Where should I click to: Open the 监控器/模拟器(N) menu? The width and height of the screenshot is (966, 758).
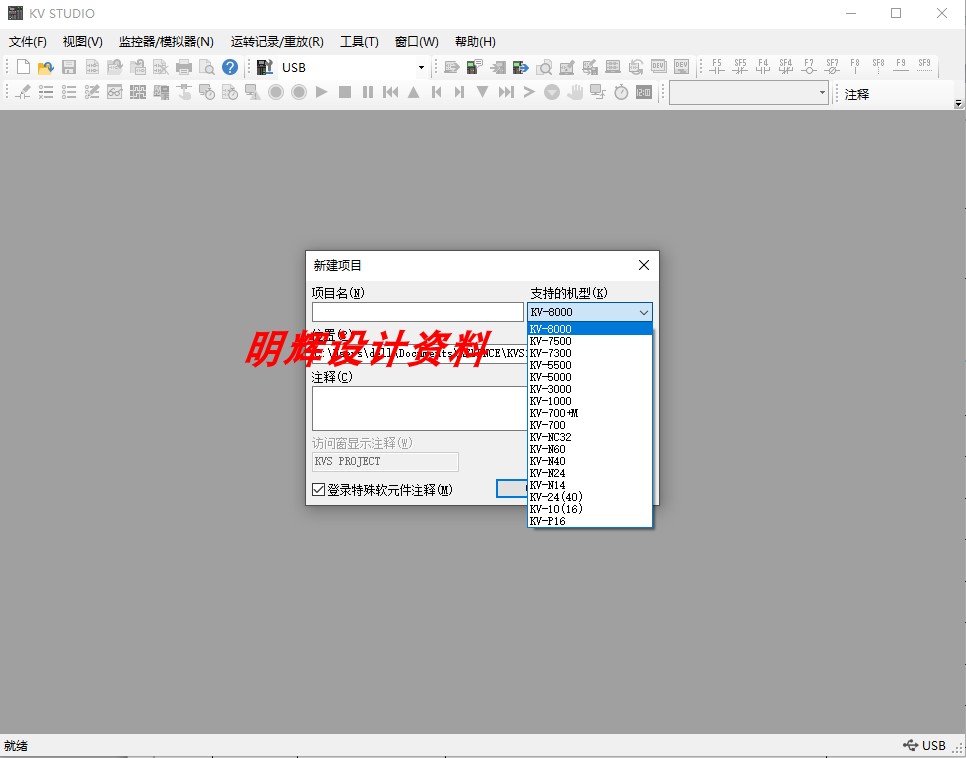[165, 41]
